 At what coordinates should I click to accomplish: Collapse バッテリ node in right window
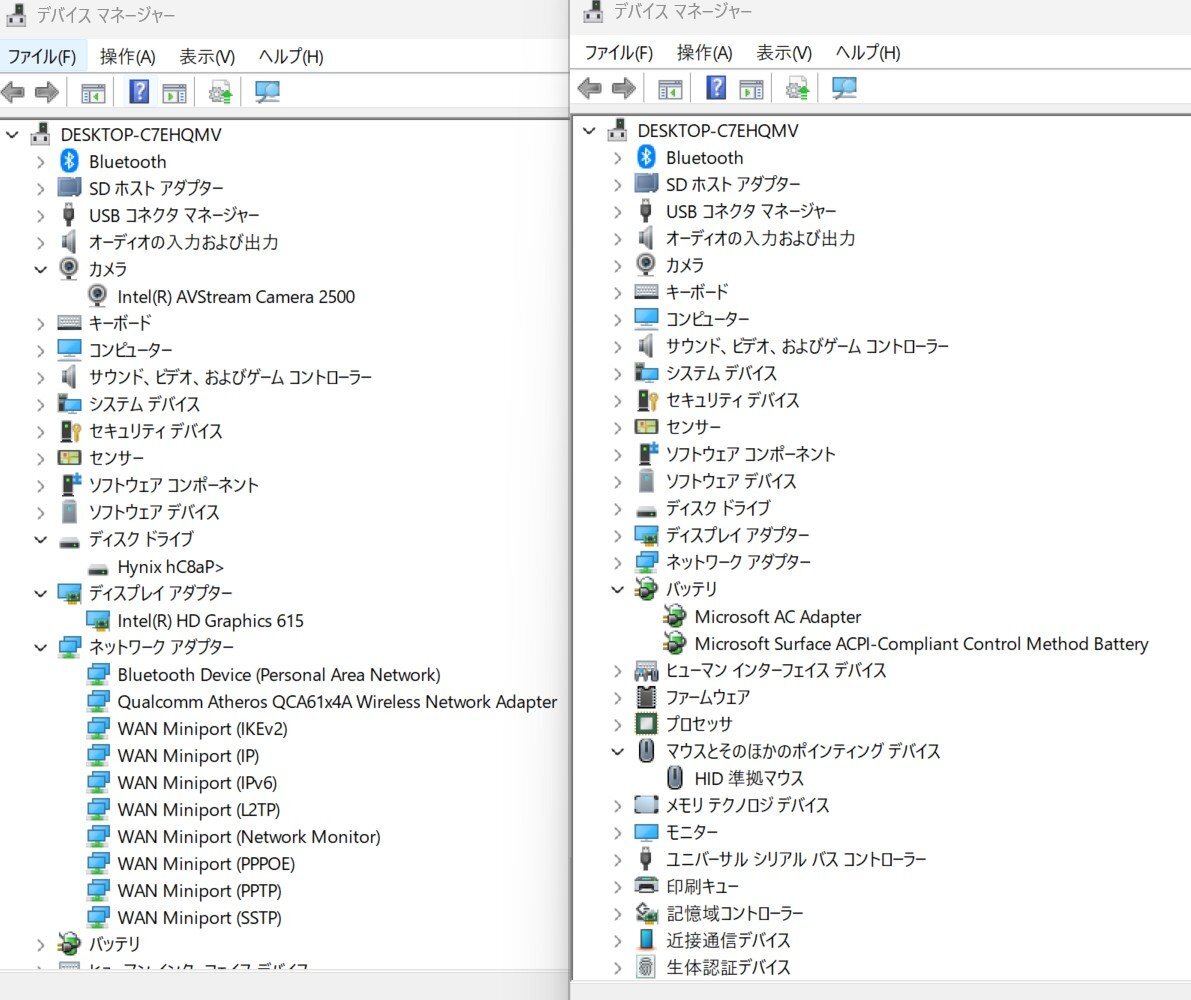(618, 589)
